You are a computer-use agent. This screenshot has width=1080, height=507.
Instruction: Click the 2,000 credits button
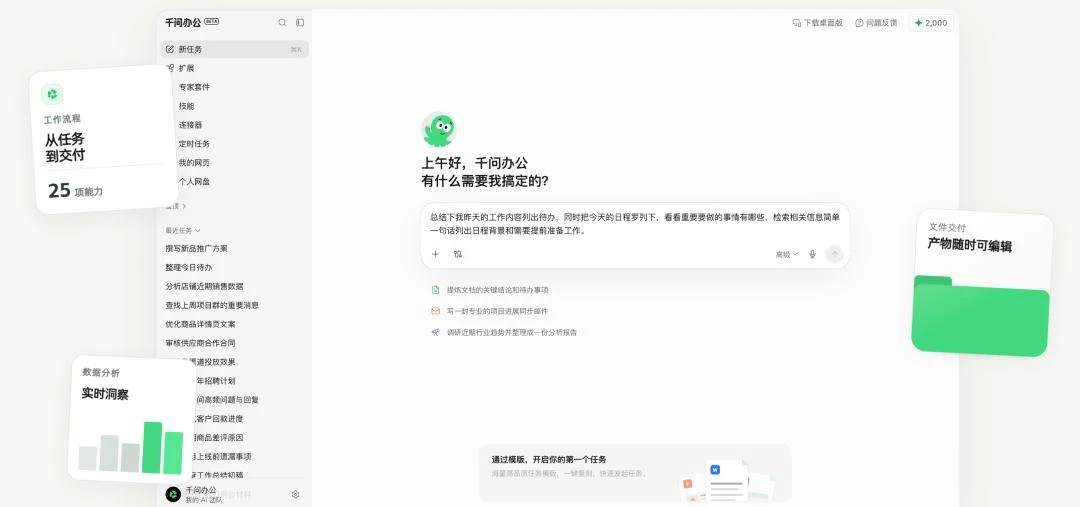click(x=931, y=23)
